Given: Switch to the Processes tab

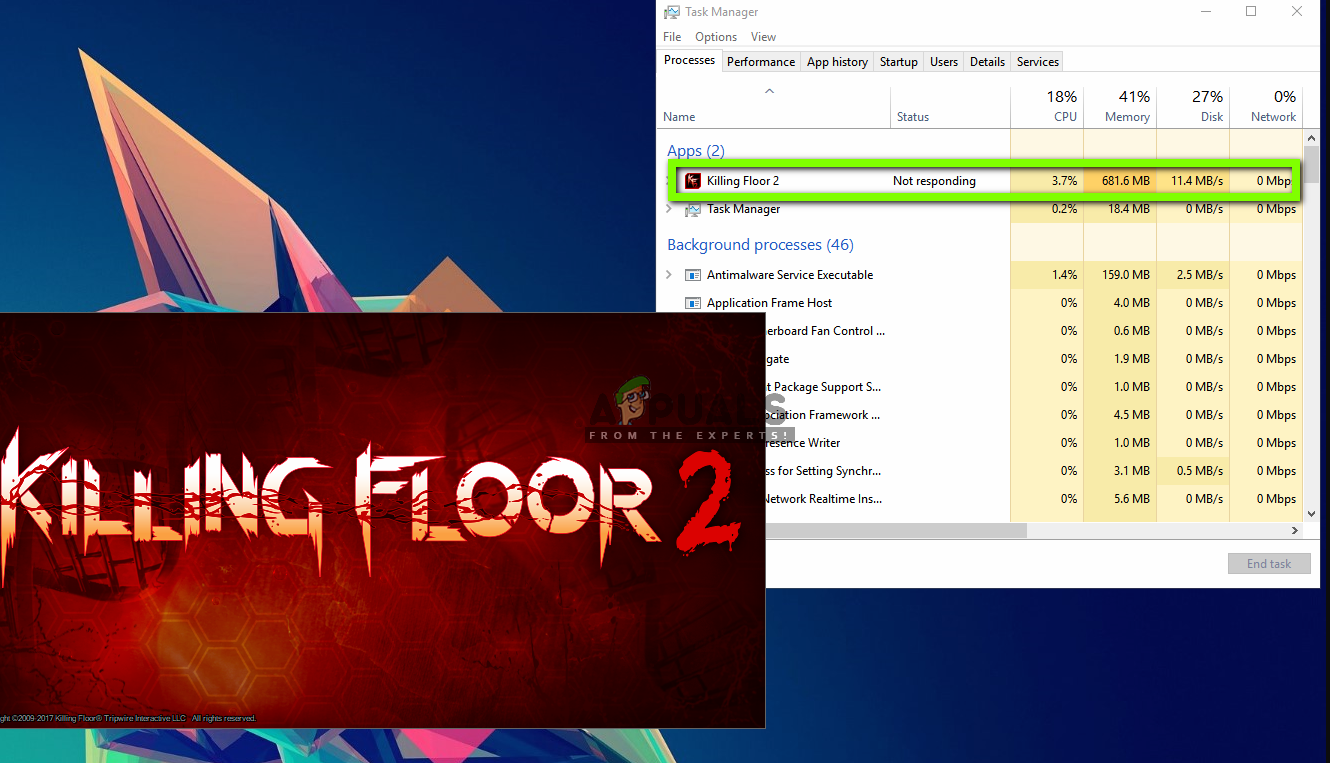Looking at the screenshot, I should pos(690,60).
